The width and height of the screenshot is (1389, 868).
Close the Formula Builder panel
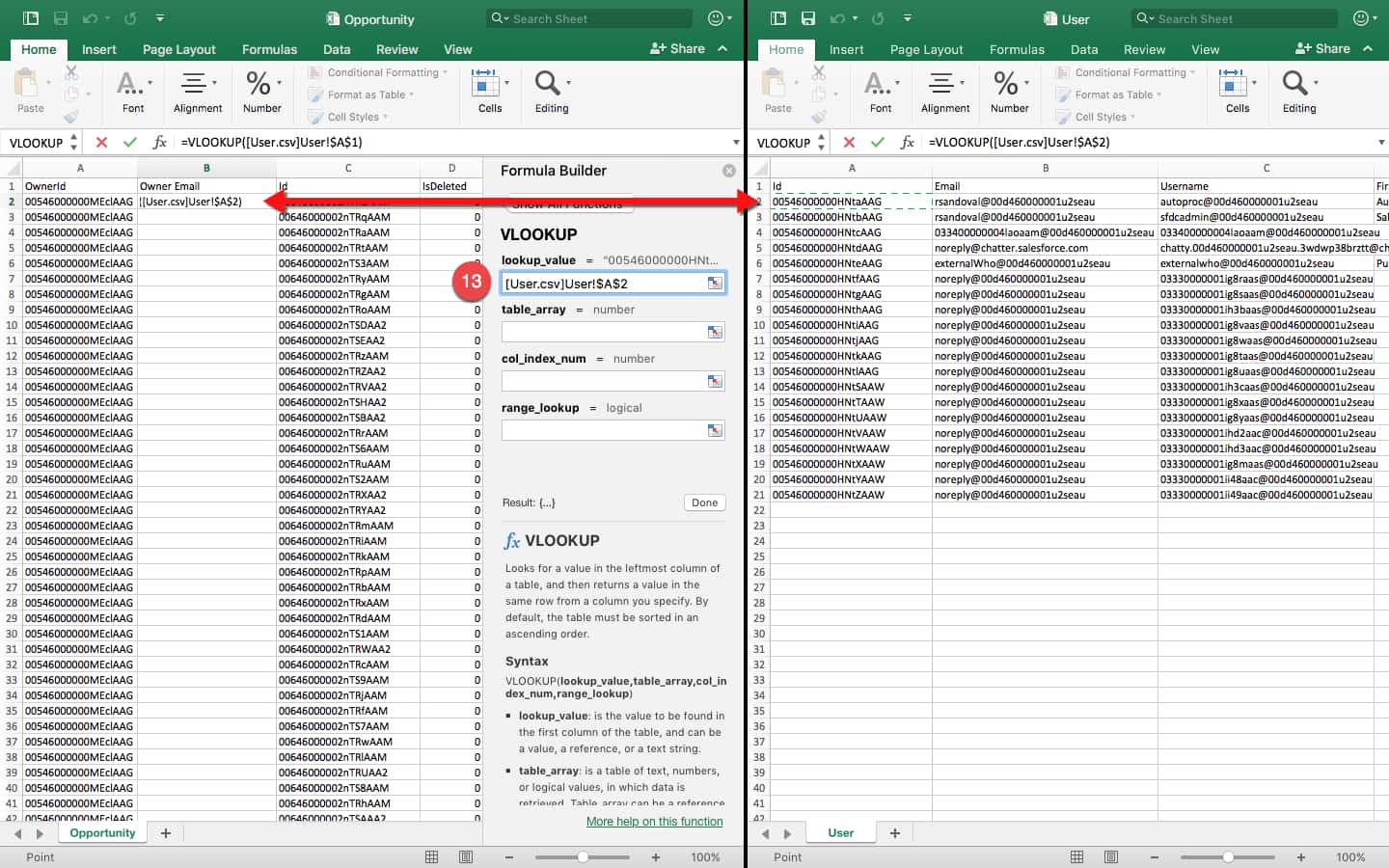tap(729, 171)
